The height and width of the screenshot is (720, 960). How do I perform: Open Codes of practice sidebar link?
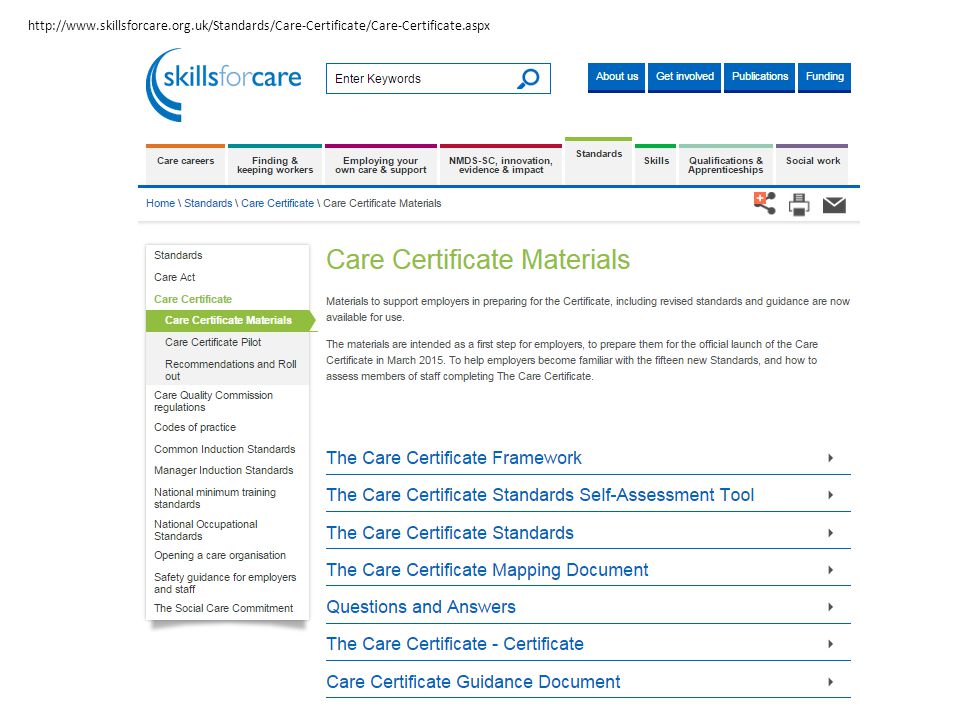click(195, 427)
